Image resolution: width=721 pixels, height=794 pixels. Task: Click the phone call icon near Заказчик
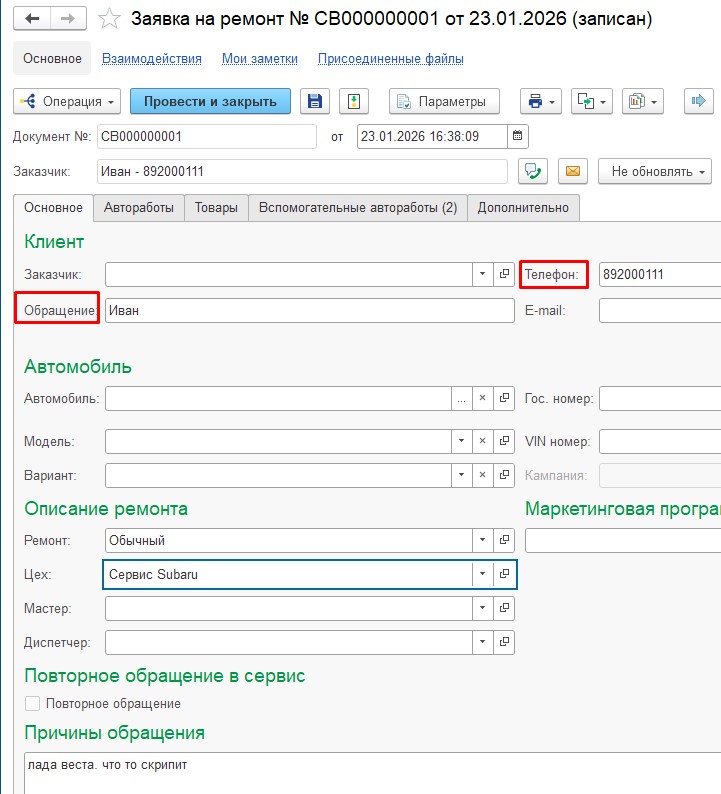coord(533,171)
